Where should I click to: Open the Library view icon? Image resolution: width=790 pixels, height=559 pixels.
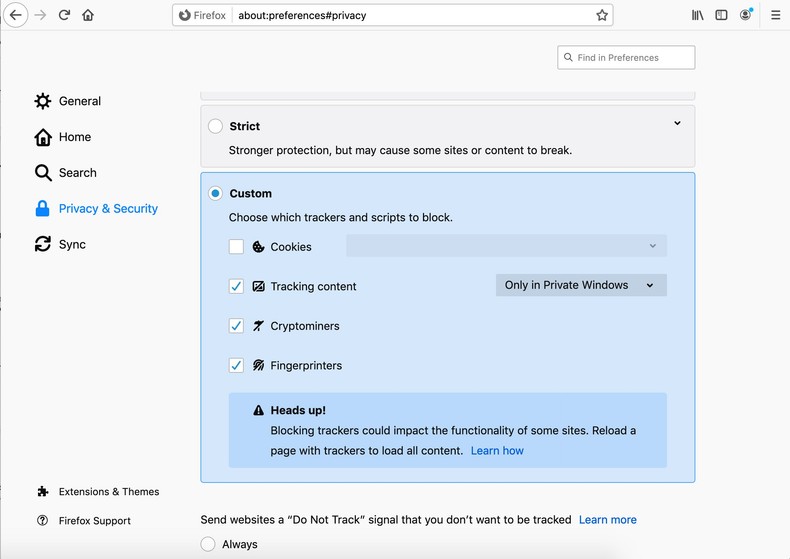[x=698, y=15]
